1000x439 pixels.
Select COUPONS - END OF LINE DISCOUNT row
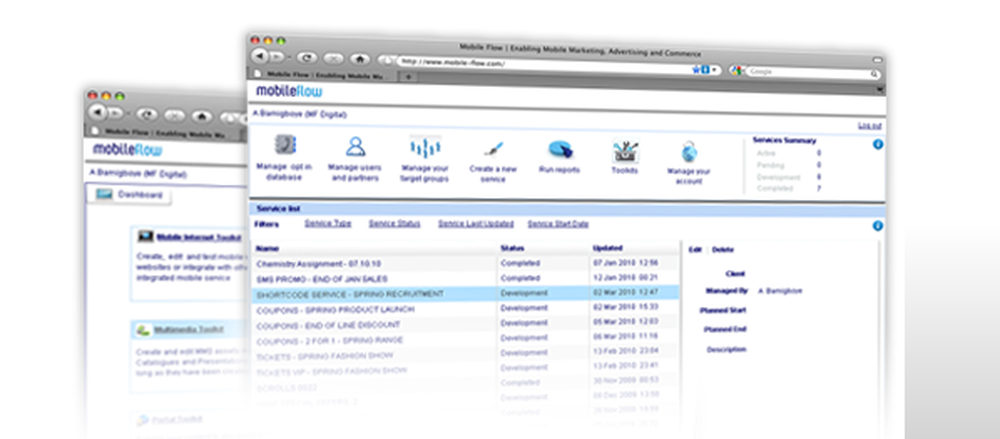tap(466, 324)
